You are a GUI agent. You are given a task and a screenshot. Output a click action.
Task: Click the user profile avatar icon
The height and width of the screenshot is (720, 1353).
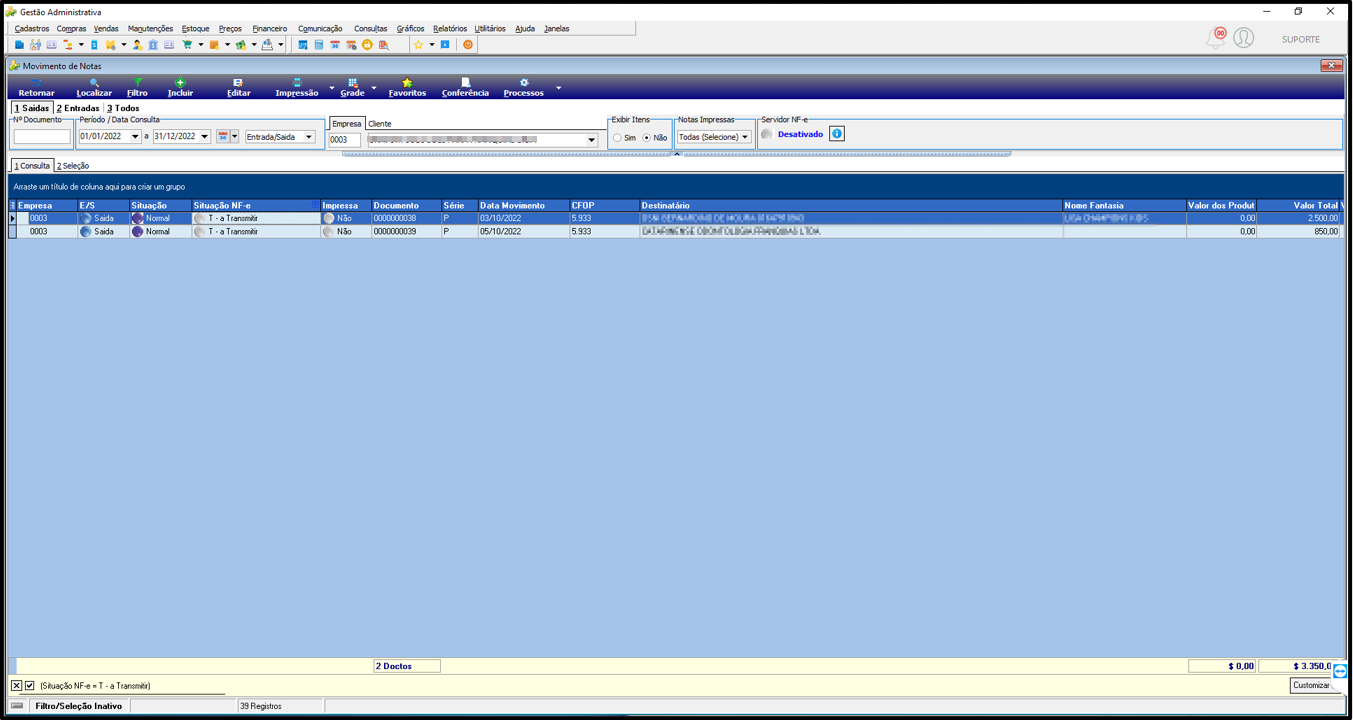click(1243, 38)
